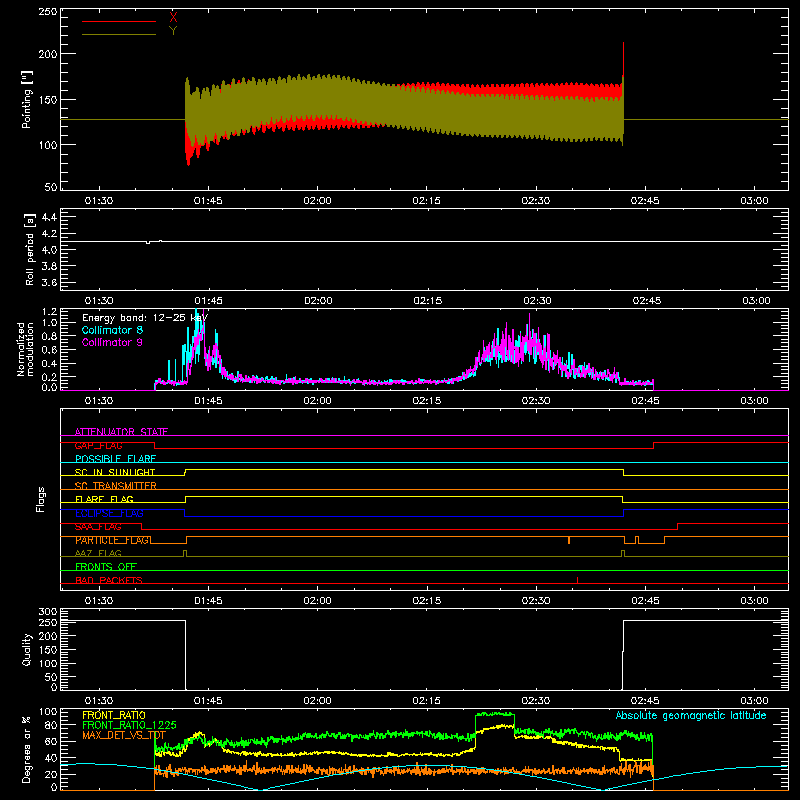This screenshot has width=800, height=800.
Task: Click the SC_TRANSMITTER flag label
Action: pos(116,486)
